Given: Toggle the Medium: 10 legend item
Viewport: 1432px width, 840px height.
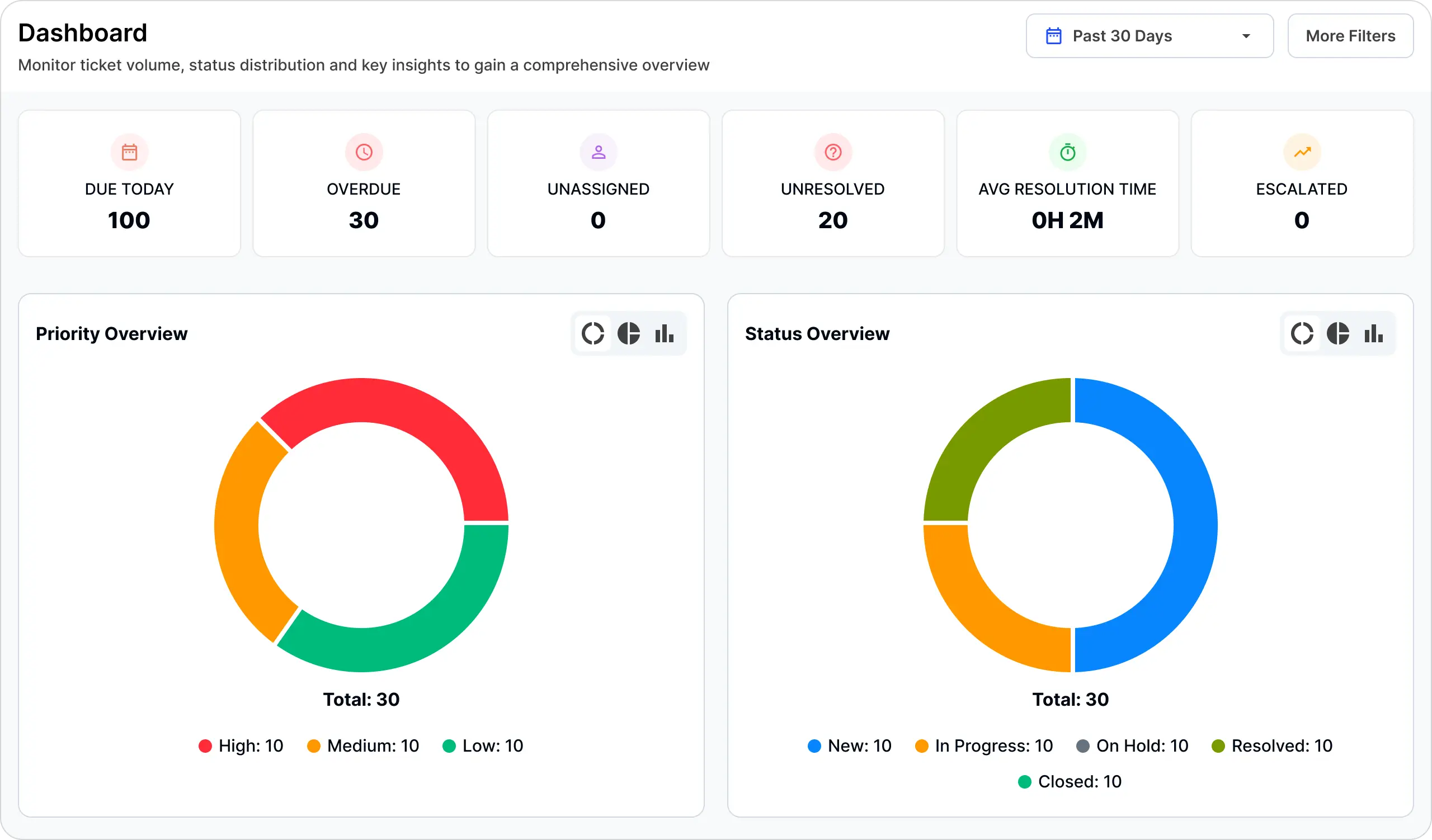Looking at the screenshot, I should coord(363,745).
